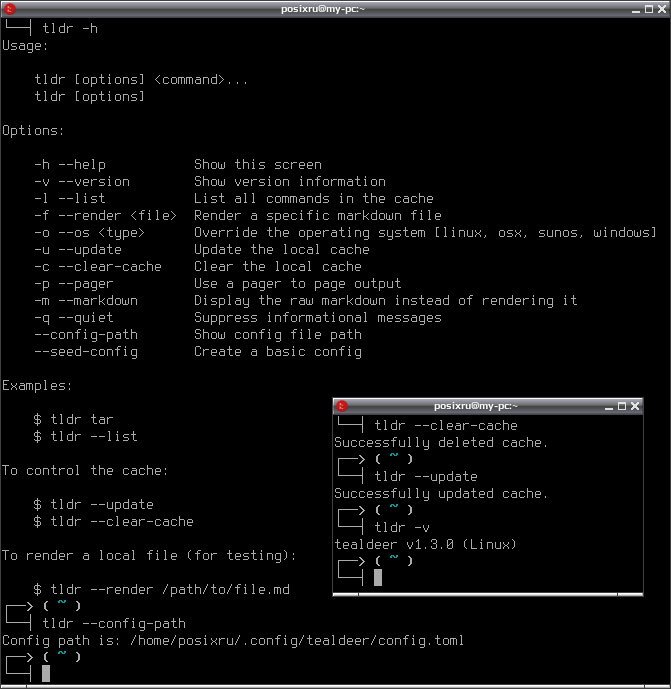Click the '-f --render <file>' option
The height and width of the screenshot is (689, 671).
[x=105, y=216]
